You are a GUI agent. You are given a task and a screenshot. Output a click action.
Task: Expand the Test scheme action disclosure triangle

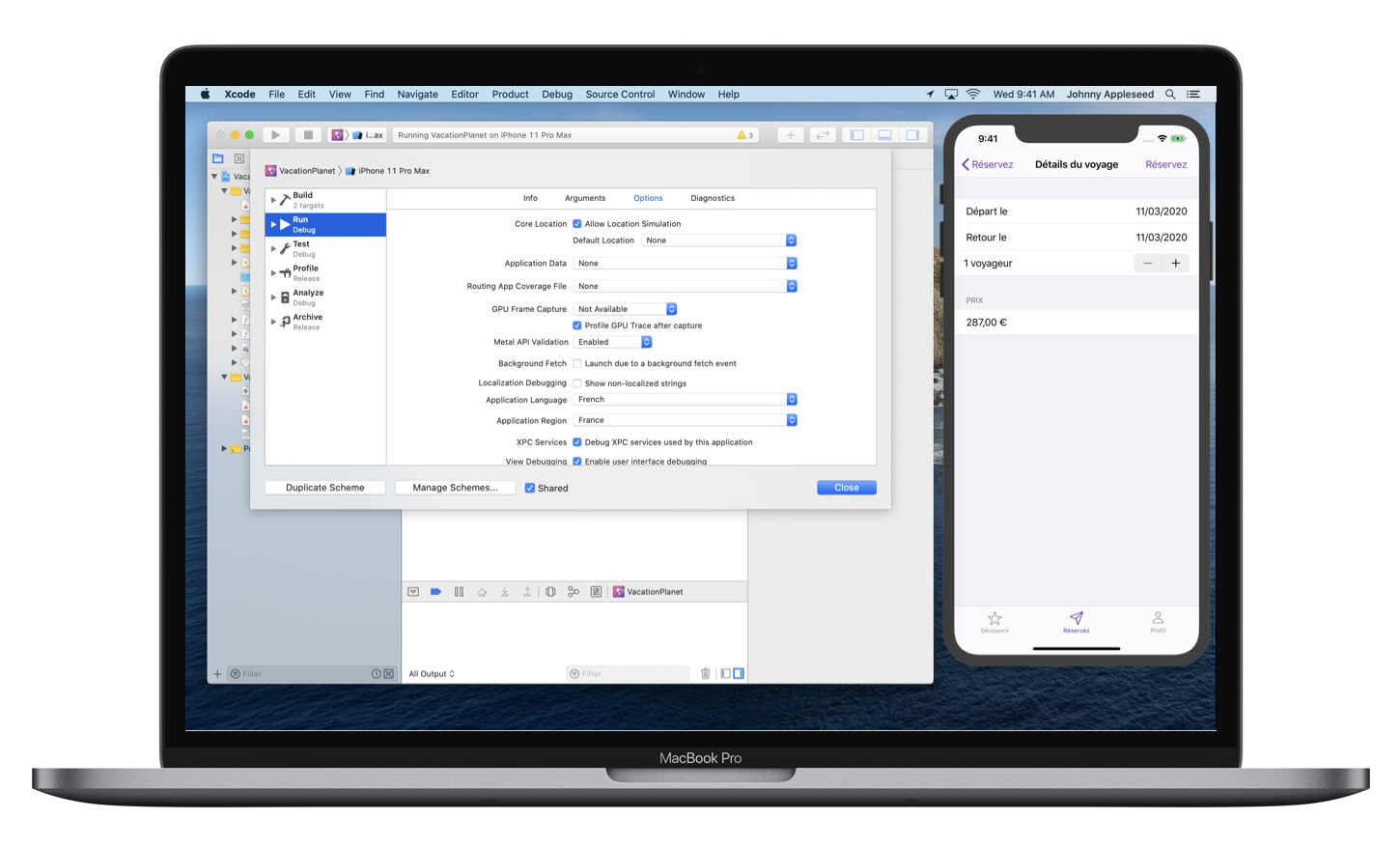273,248
